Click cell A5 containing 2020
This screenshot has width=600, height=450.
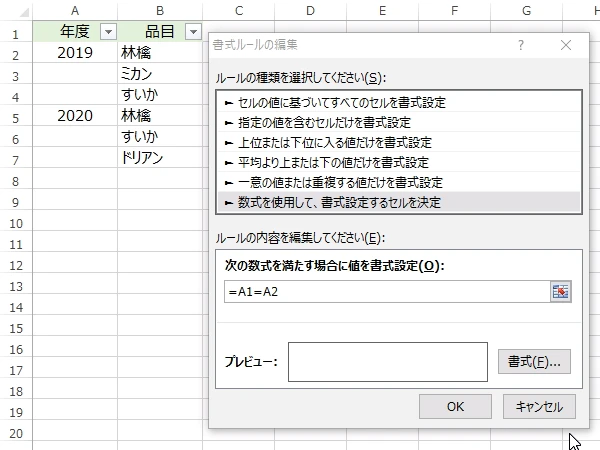pyautogui.click(x=75, y=116)
